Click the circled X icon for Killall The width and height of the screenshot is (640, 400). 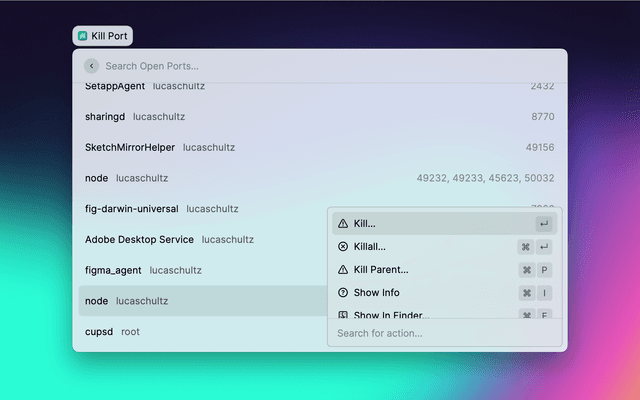coord(343,246)
